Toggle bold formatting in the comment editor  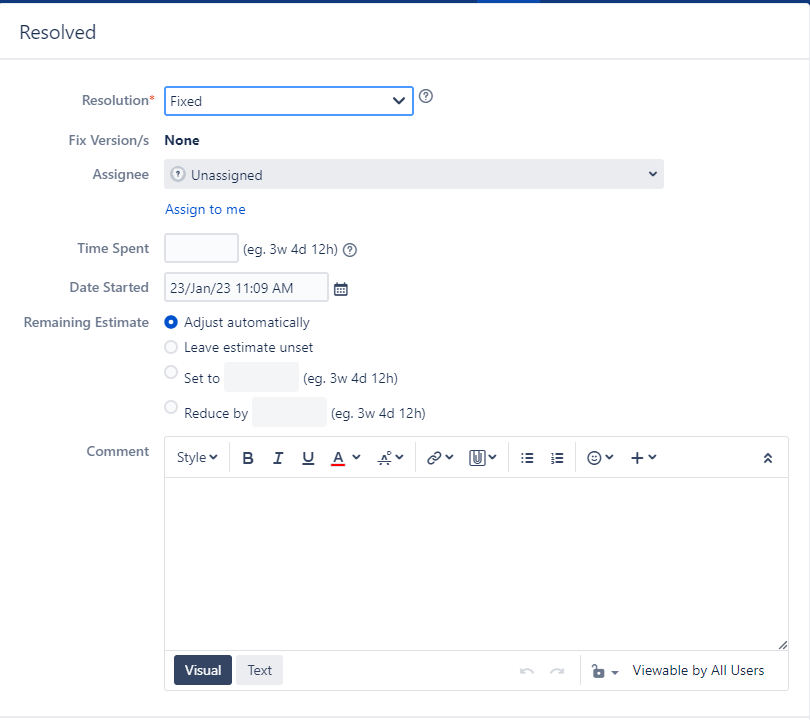[x=248, y=458]
